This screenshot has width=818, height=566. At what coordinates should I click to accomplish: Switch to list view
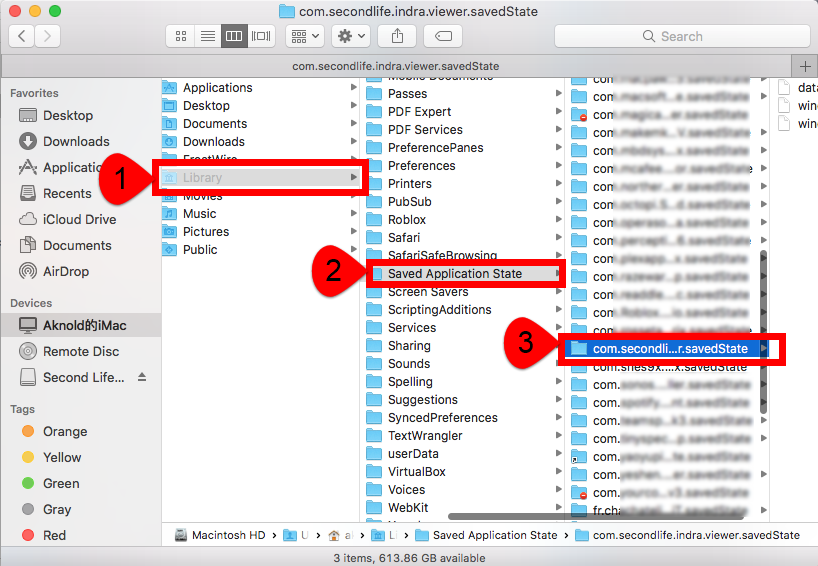coord(208,36)
